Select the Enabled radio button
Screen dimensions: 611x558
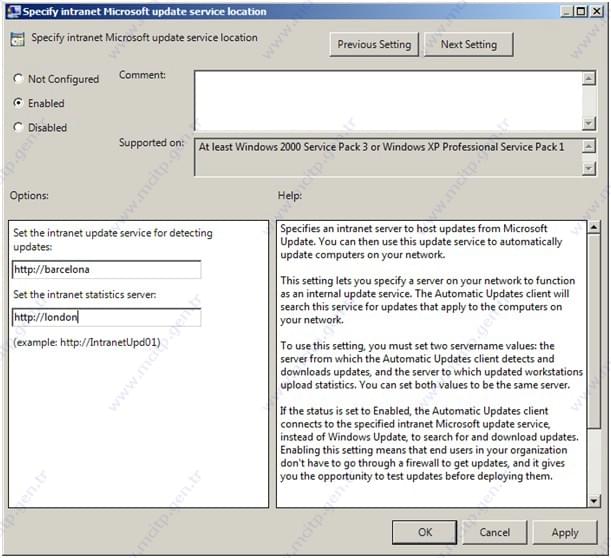(x=18, y=103)
